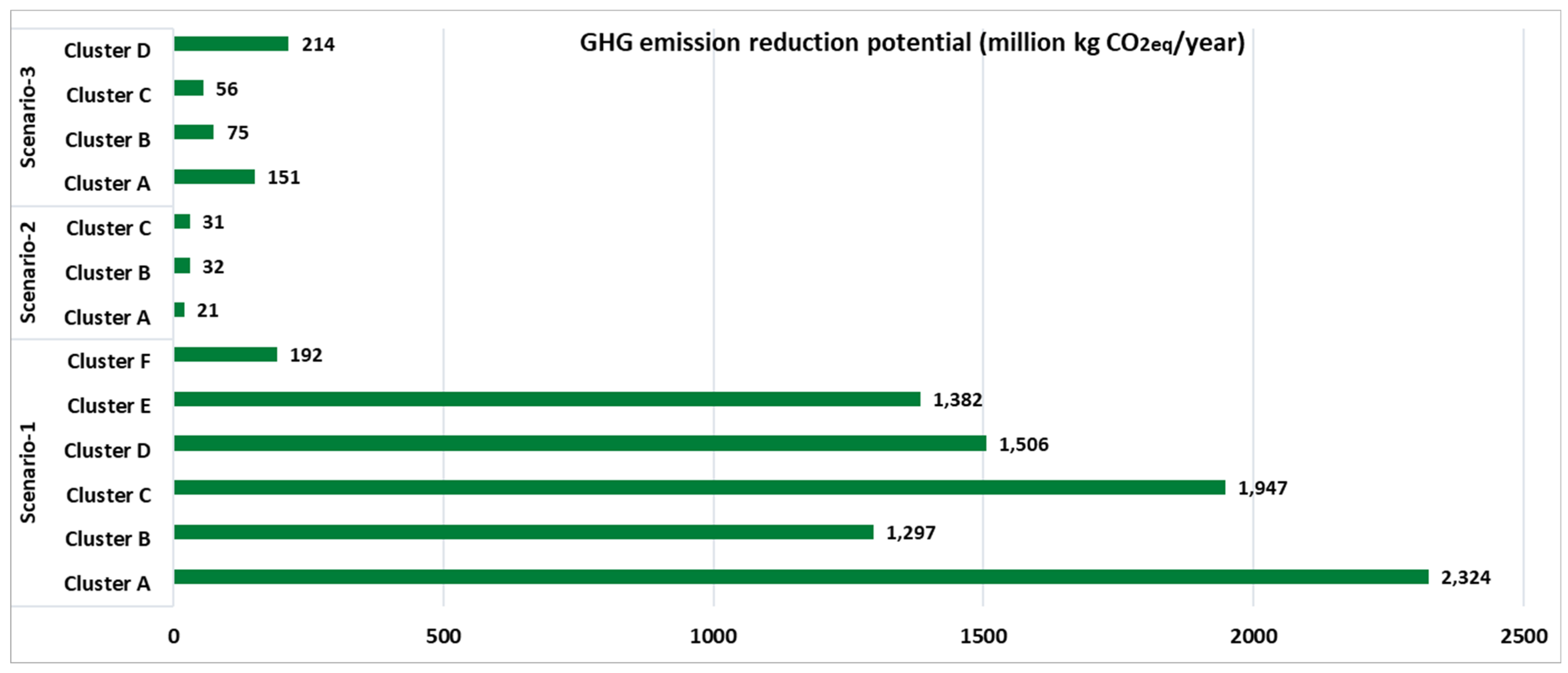The width and height of the screenshot is (1568, 673).
Task: Click the Cluster F bar
Action: (226, 354)
